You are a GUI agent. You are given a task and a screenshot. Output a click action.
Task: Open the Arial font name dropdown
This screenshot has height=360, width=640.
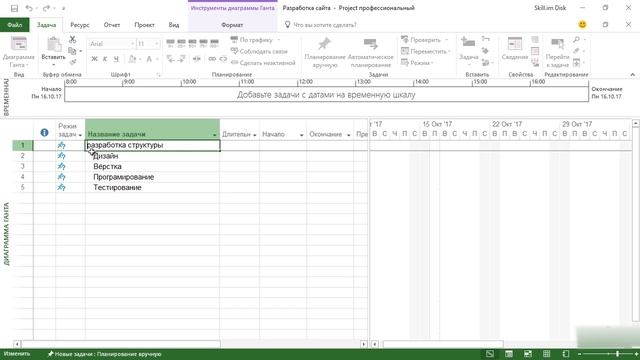tap(132, 44)
